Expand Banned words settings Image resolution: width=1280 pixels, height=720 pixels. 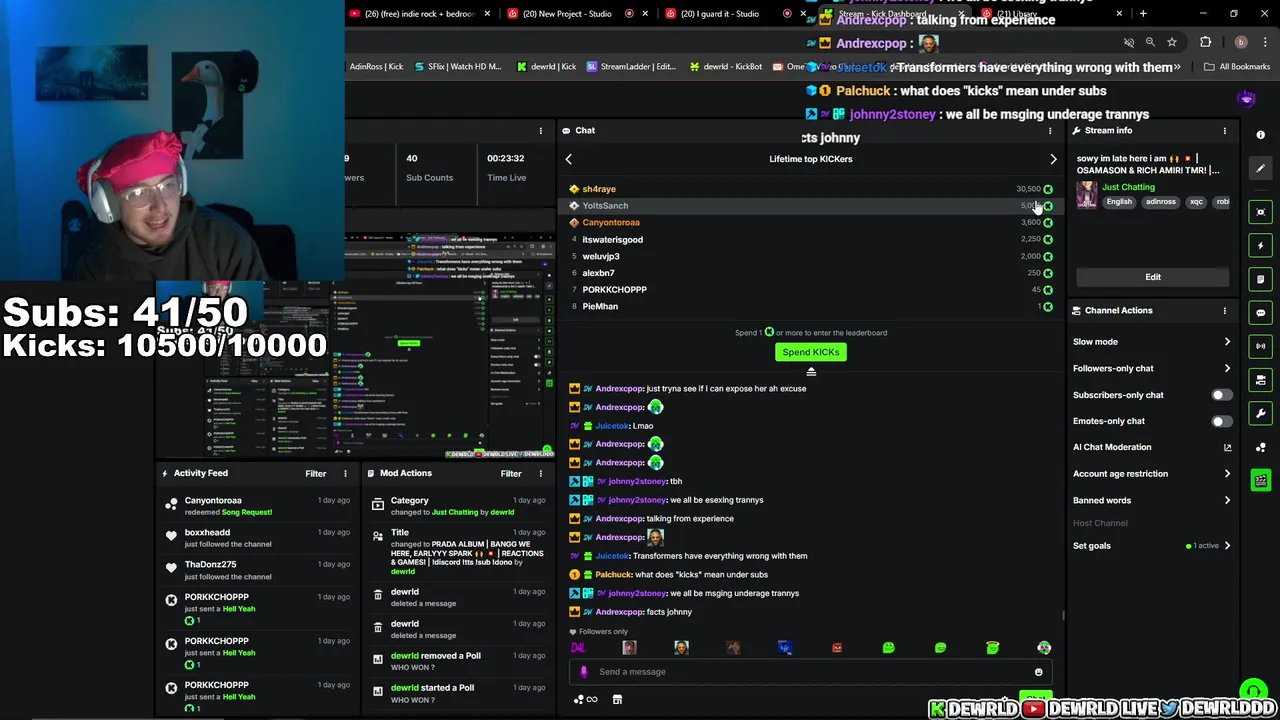(x=1151, y=500)
